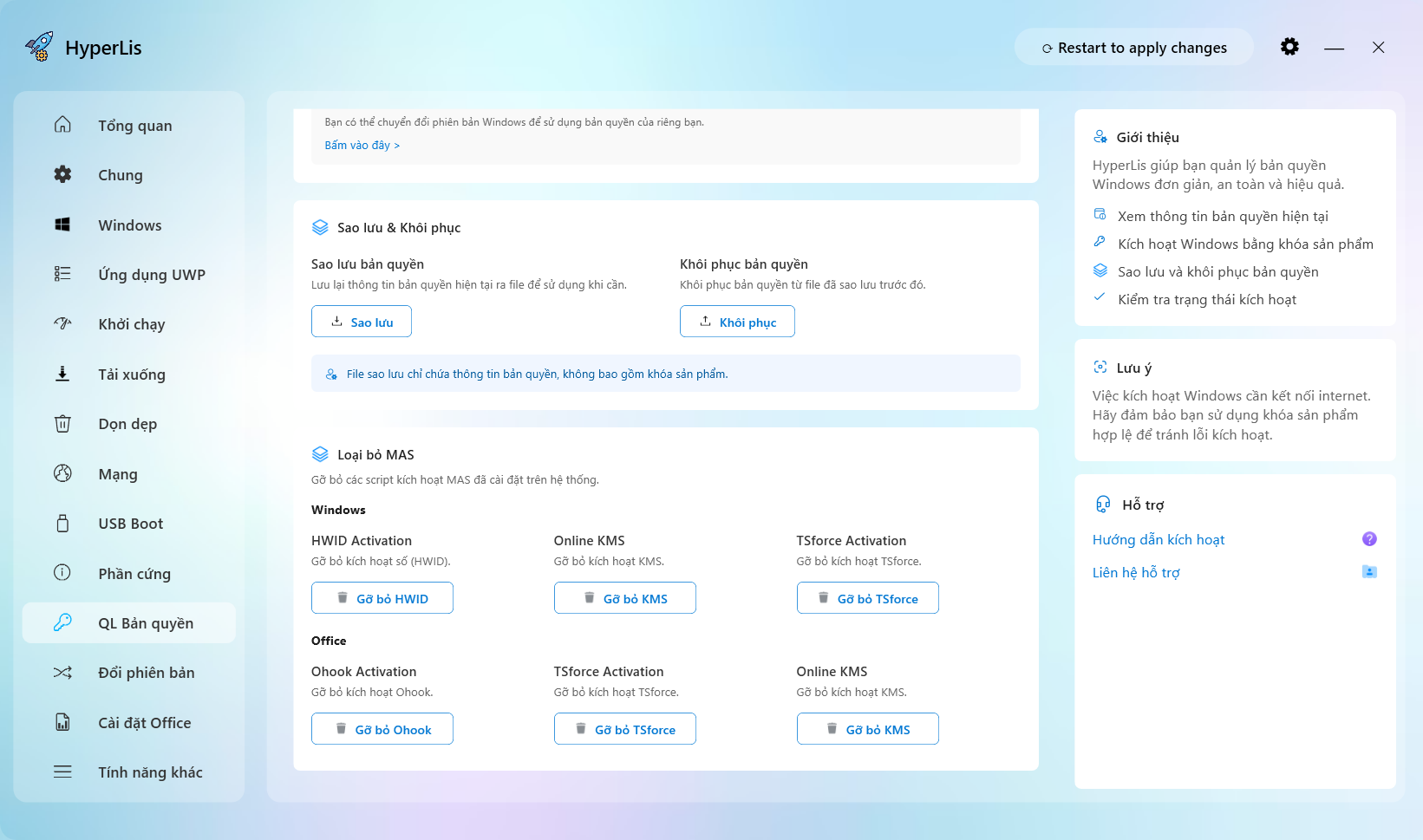
Task: Click the File sao lưu info notice
Action: pyautogui.click(x=666, y=374)
